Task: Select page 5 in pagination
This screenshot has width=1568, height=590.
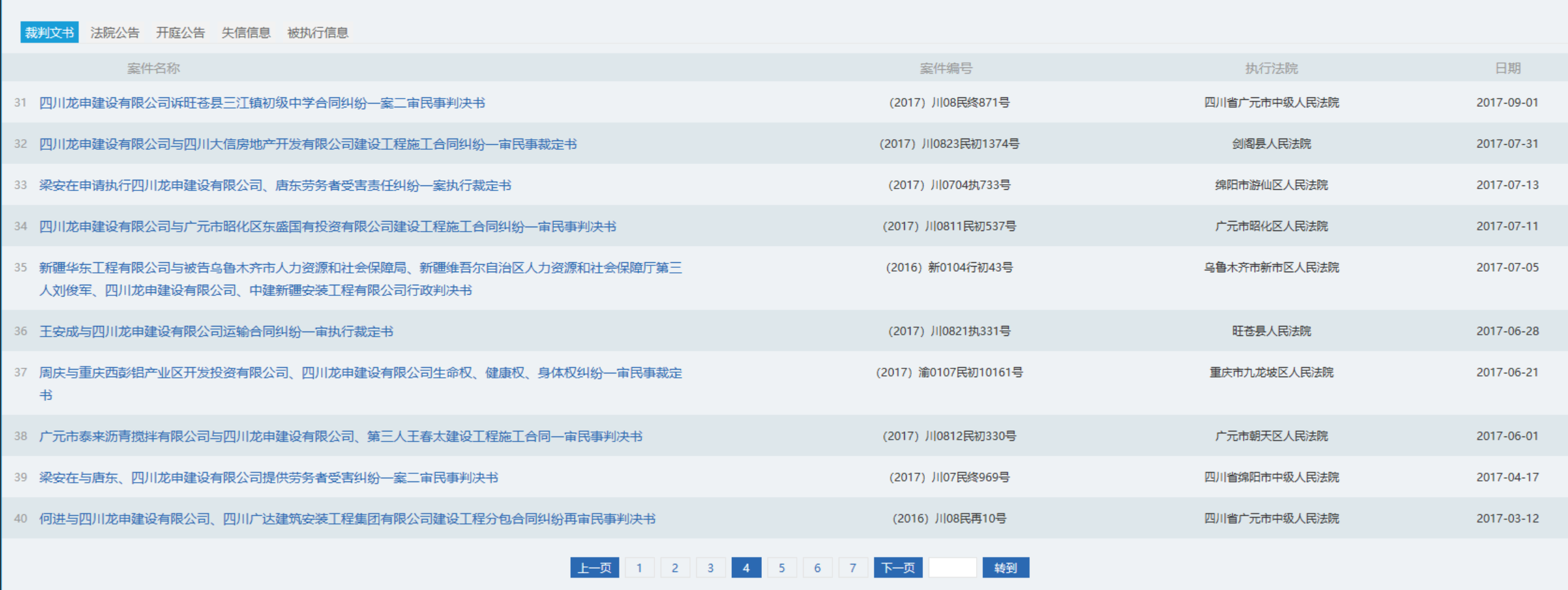Action: 781,568
